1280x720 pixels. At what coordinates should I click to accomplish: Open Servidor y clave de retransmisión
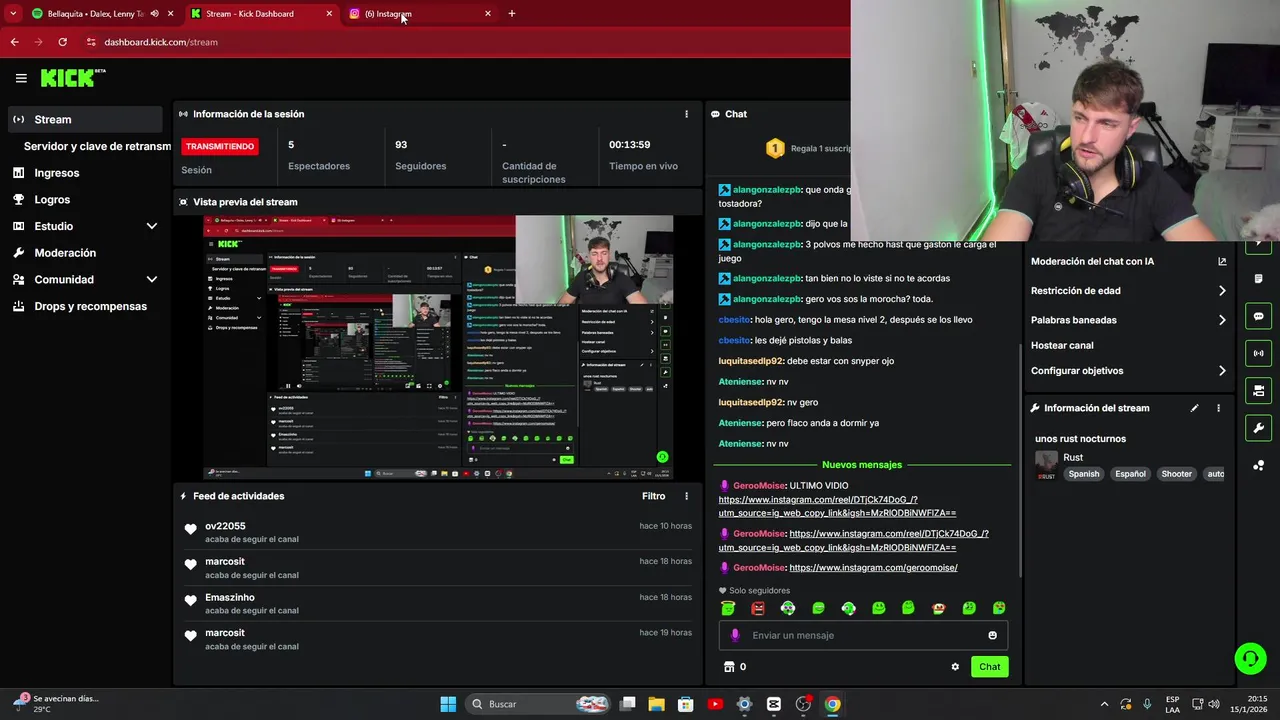(97, 146)
